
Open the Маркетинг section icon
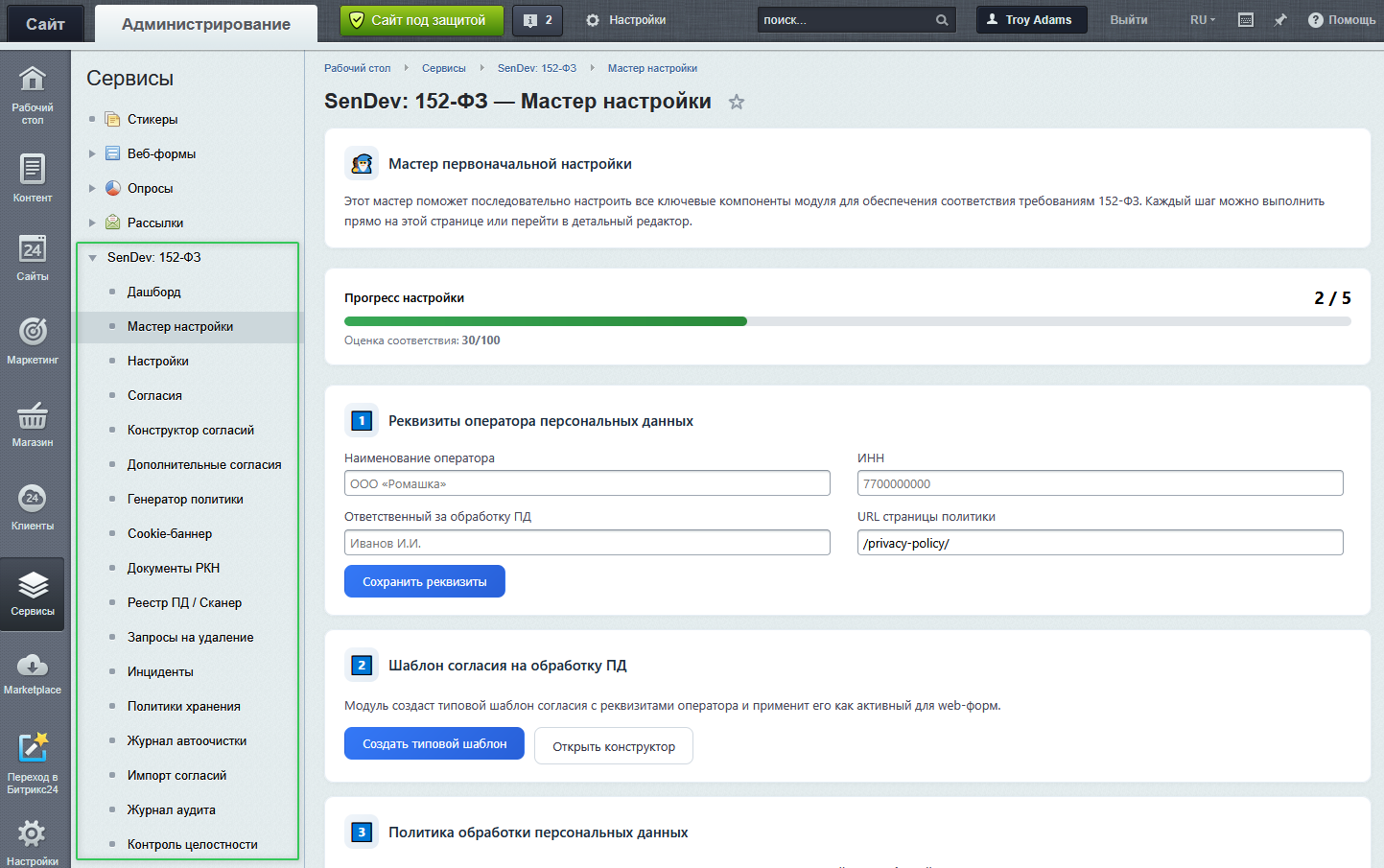coord(33,331)
